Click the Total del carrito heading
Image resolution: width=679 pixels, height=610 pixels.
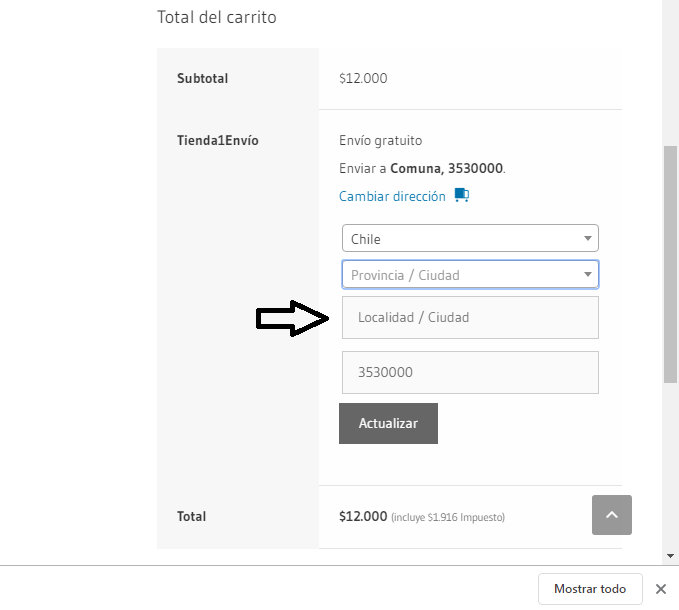217,17
